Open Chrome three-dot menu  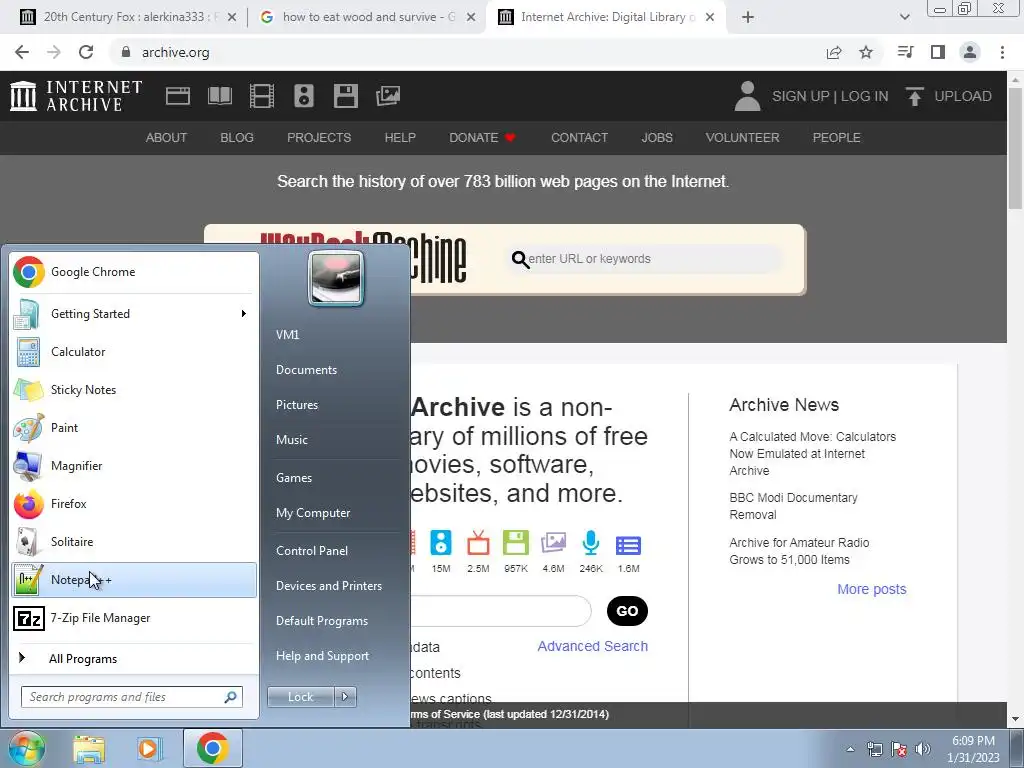coord(1002,52)
